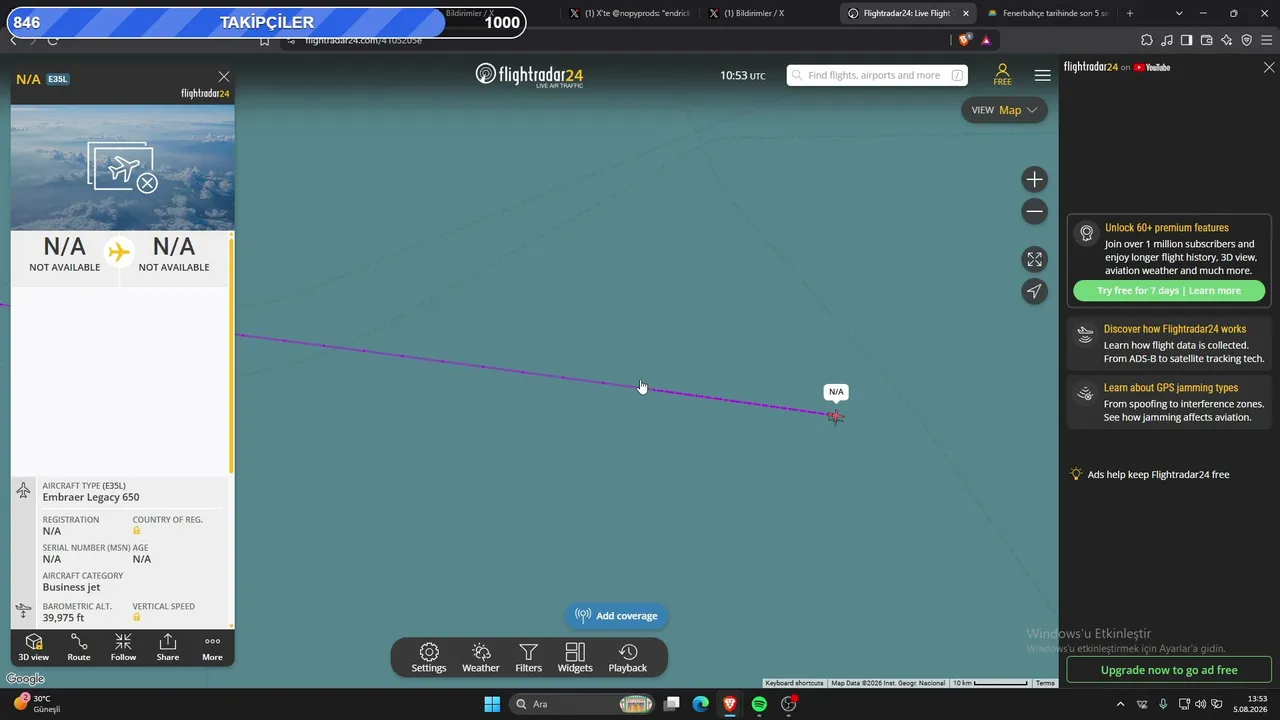Start Playback mode

point(628,658)
